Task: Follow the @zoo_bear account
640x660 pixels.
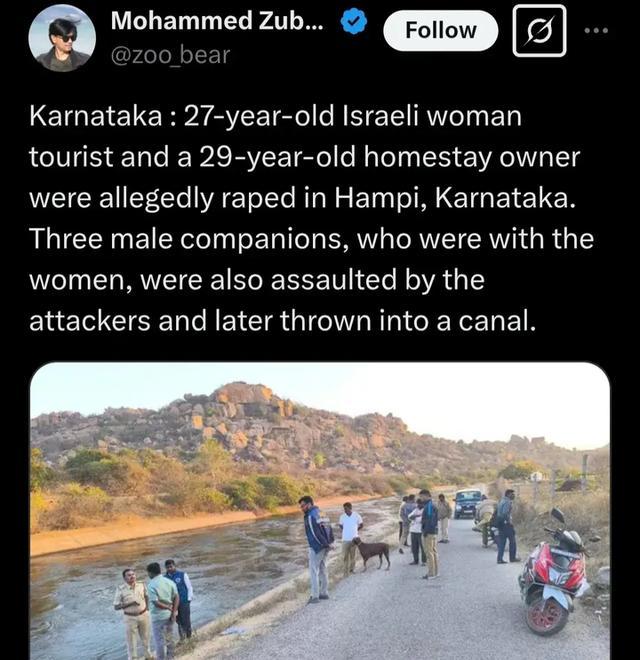Action: point(440,31)
